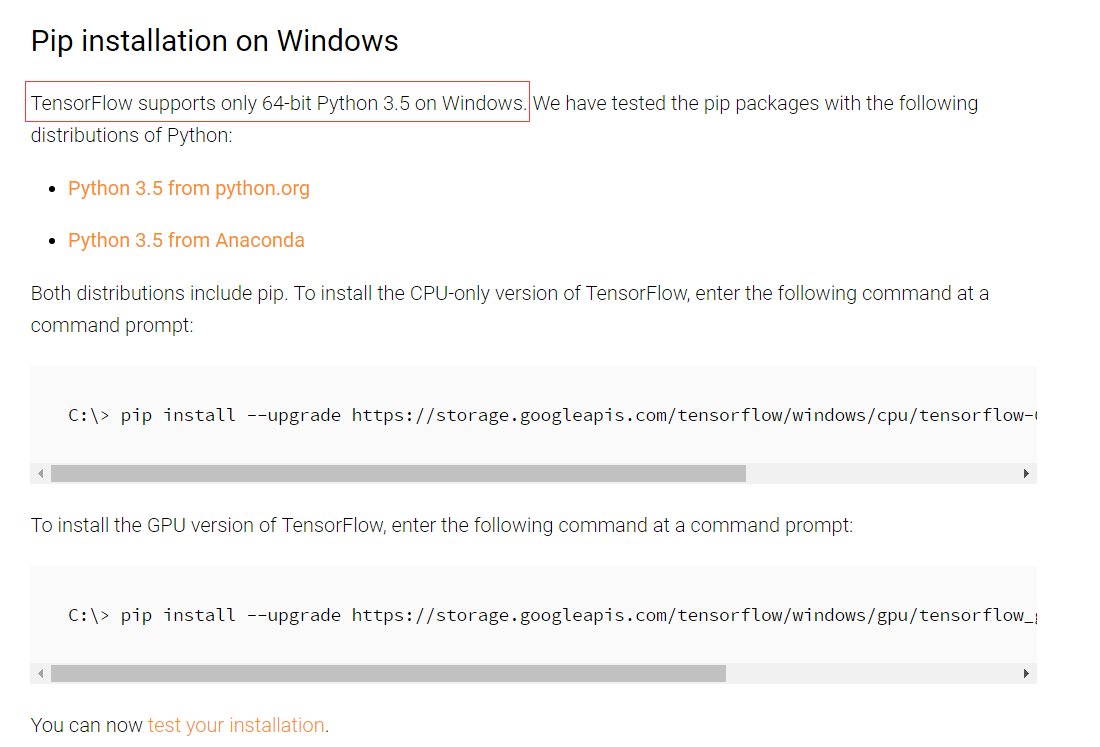Follow the test your installation link
This screenshot has height=747, width=1100.
point(236,725)
